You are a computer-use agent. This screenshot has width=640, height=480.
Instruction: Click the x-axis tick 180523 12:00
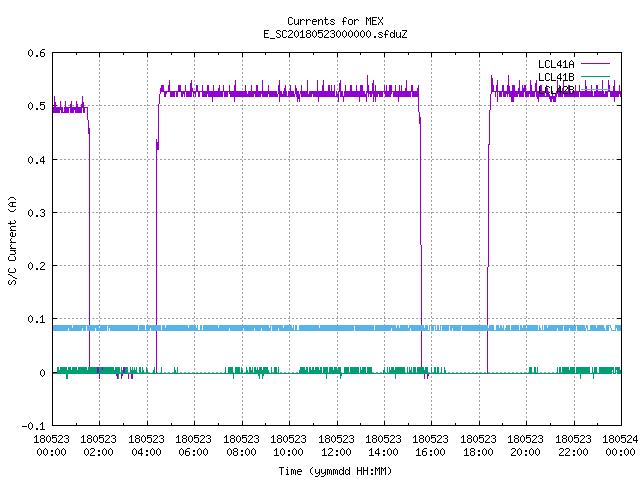point(336,446)
